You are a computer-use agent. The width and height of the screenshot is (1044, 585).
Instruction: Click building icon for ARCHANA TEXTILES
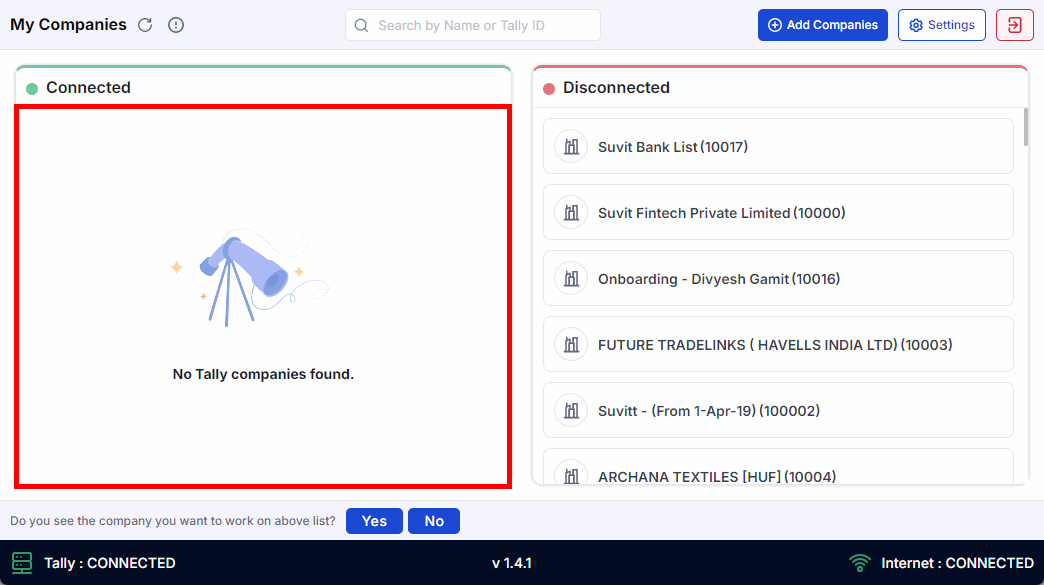[571, 474]
